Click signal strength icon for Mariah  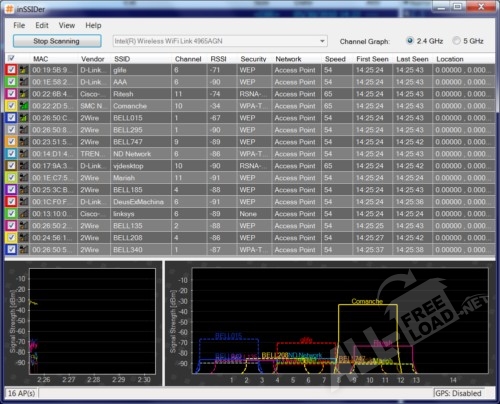coord(24,178)
